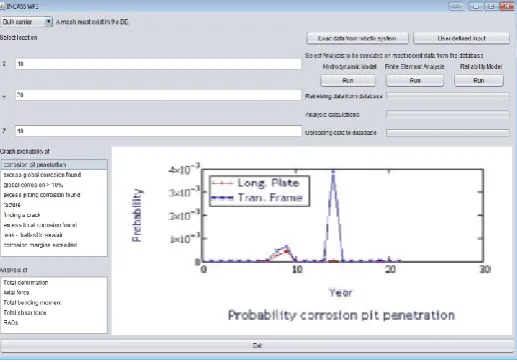This screenshot has width=517, height=362.
Task: Click the User defined input button
Action: click(461, 38)
